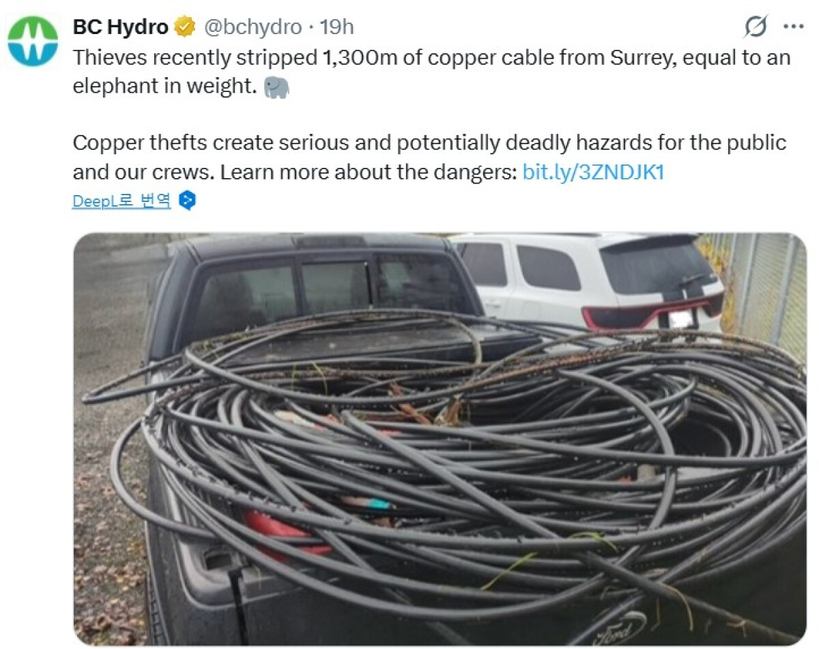Click the @bchydro handle
This screenshot has height=649, width=819.
coord(252,27)
